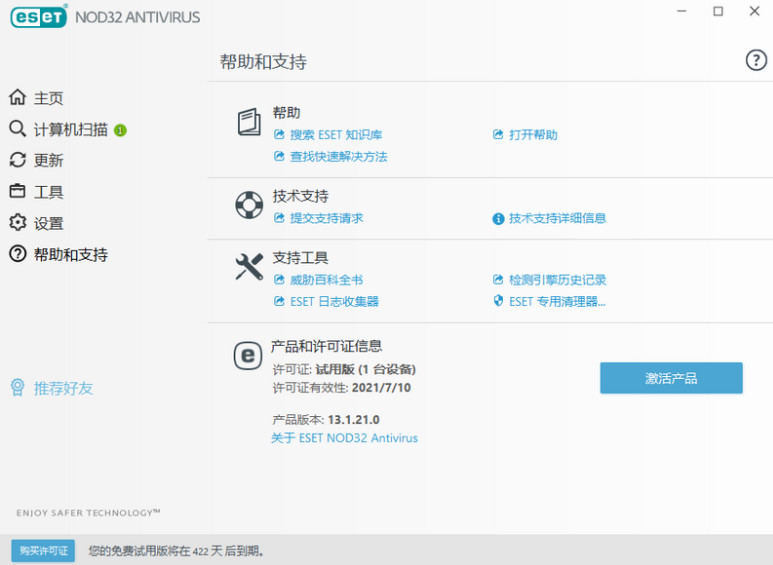Viewport: 773px width, 565px height.
Task: Click the 帮助和支持 page heading
Action: pos(263,62)
